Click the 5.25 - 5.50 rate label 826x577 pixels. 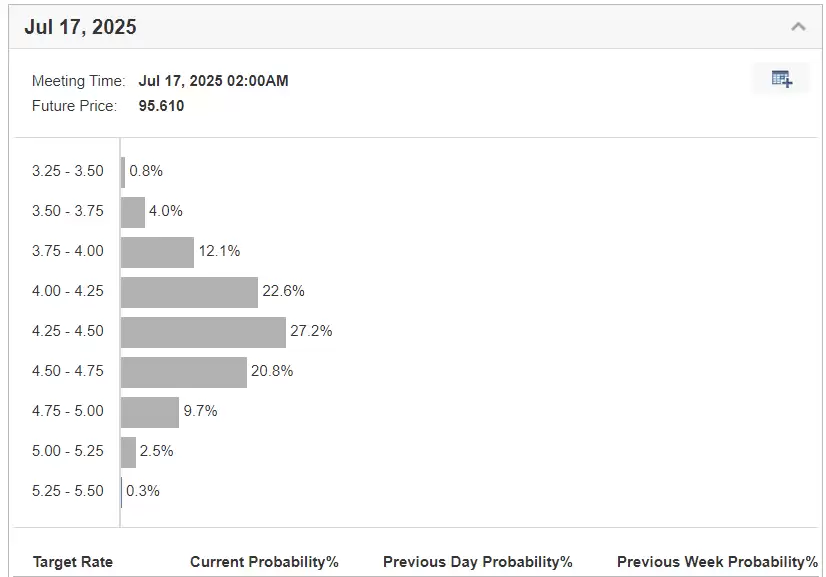click(68, 491)
